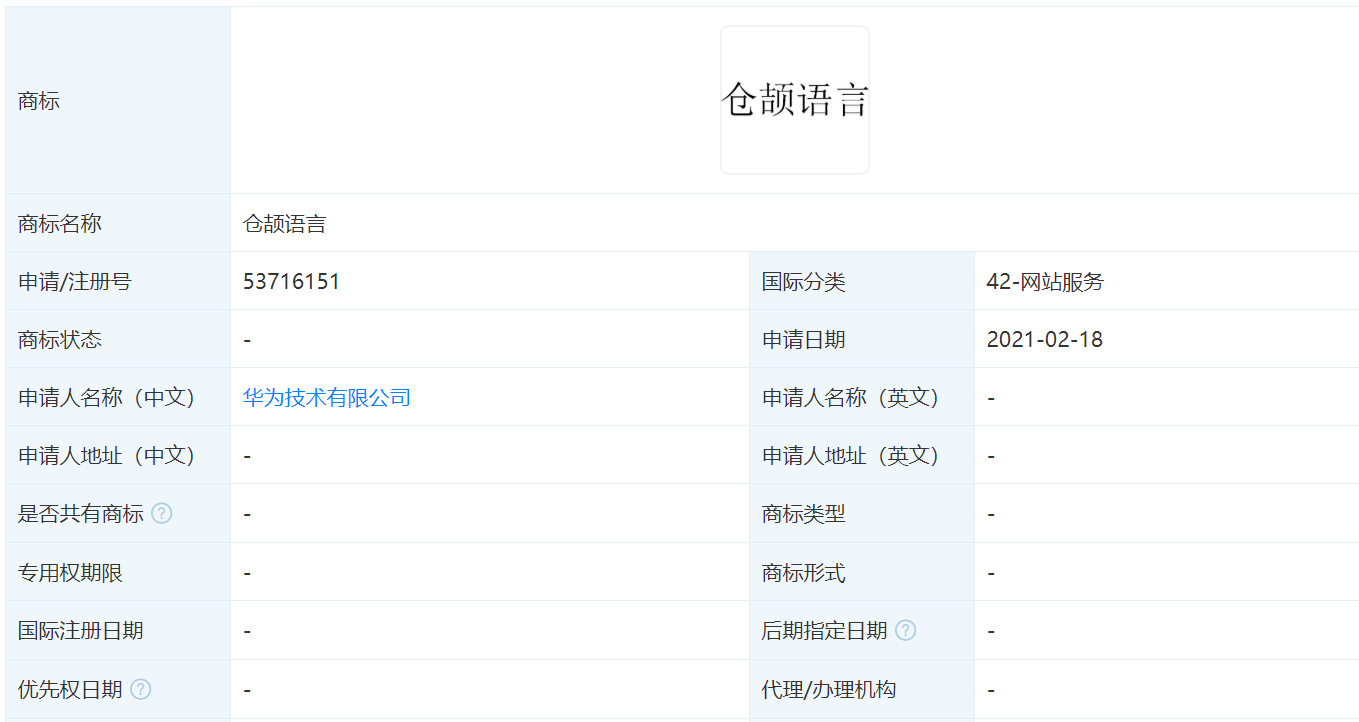Image resolution: width=1359 pixels, height=722 pixels.
Task: Open the help icon beside 优先权日期
Action: [141, 689]
